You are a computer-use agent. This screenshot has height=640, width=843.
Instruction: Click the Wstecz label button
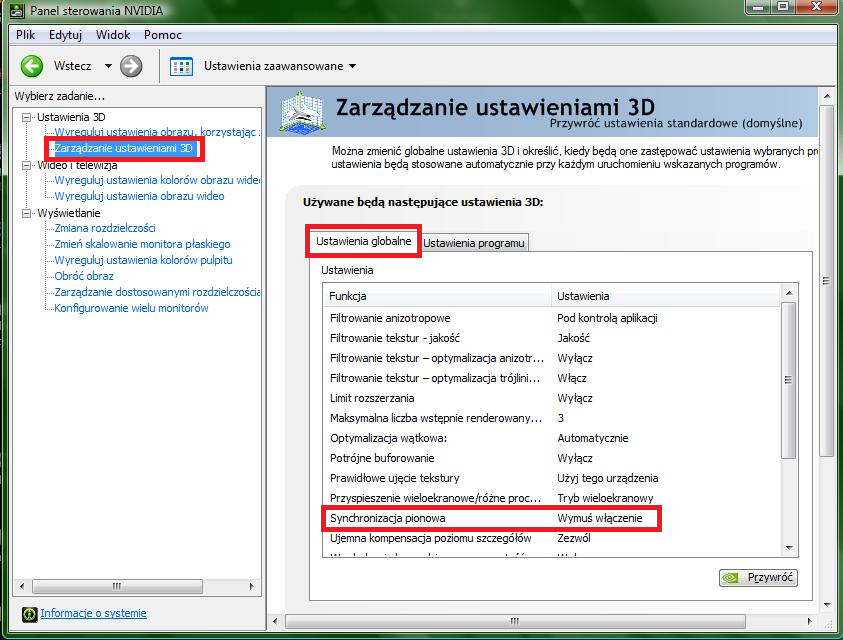click(x=73, y=66)
